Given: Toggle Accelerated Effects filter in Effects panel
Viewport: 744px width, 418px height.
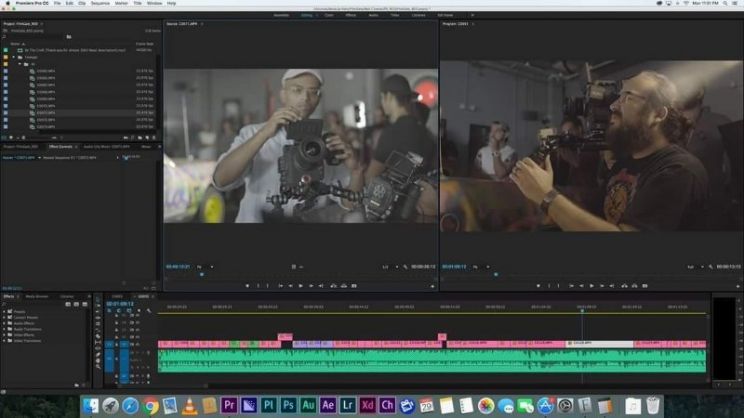Looking at the screenshot, I should [68, 304].
